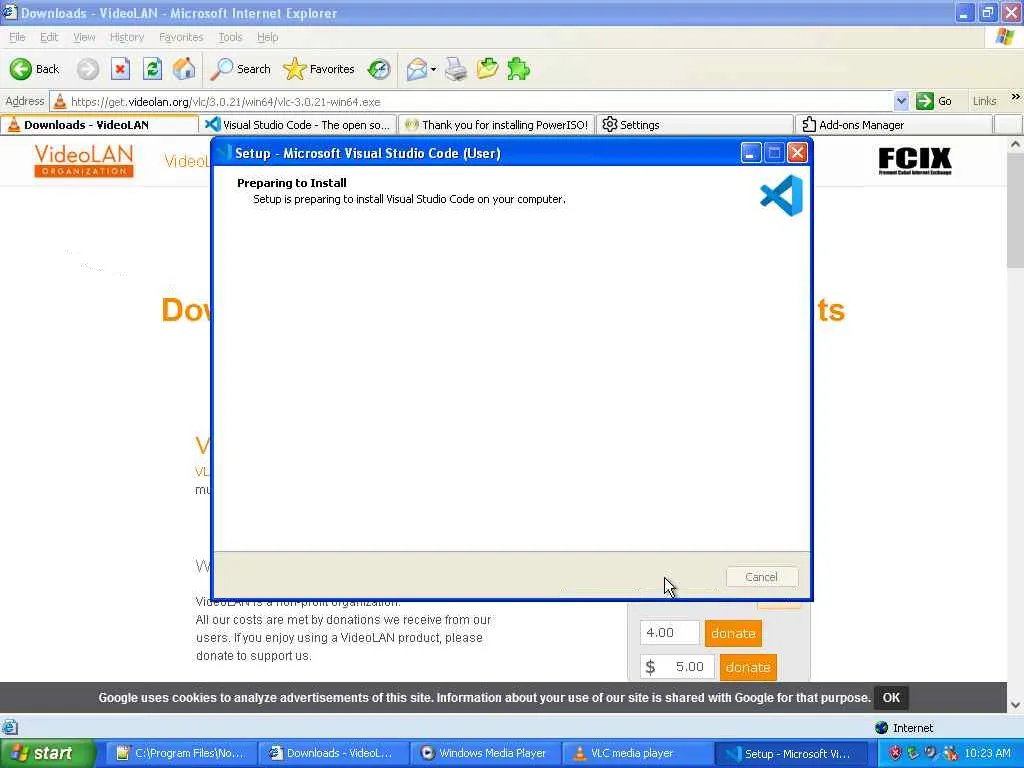Open the Favorites star button
1024x768 pixels.
pyautogui.click(x=319, y=69)
